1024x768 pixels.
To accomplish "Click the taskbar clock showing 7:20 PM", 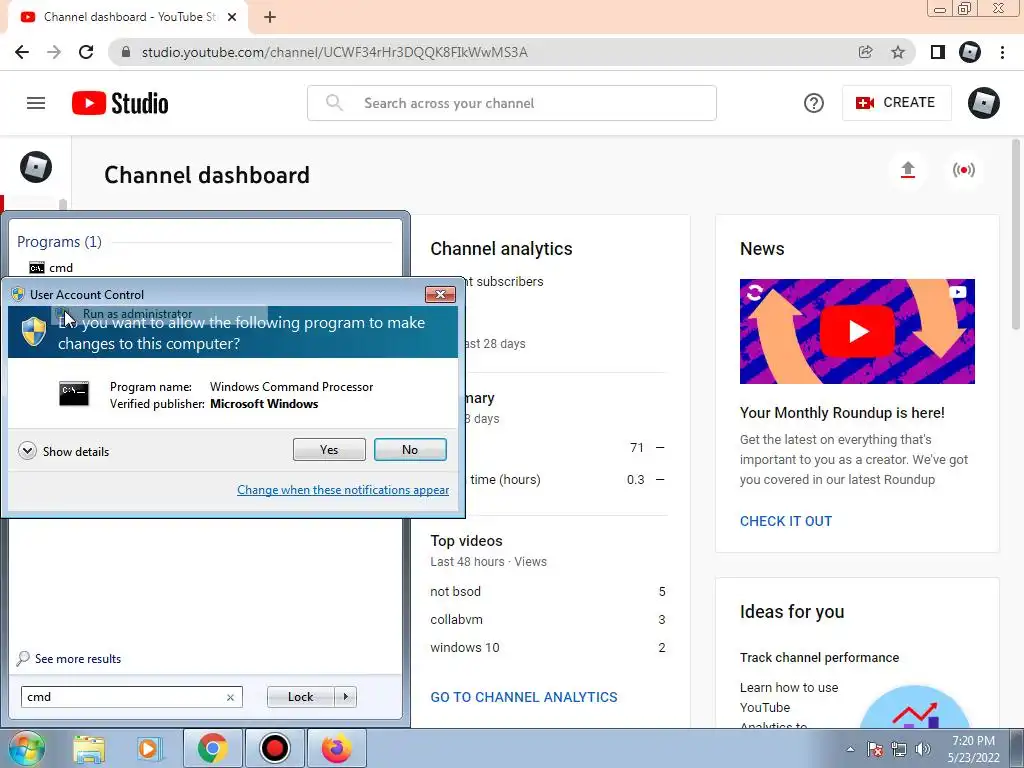I will (974, 749).
